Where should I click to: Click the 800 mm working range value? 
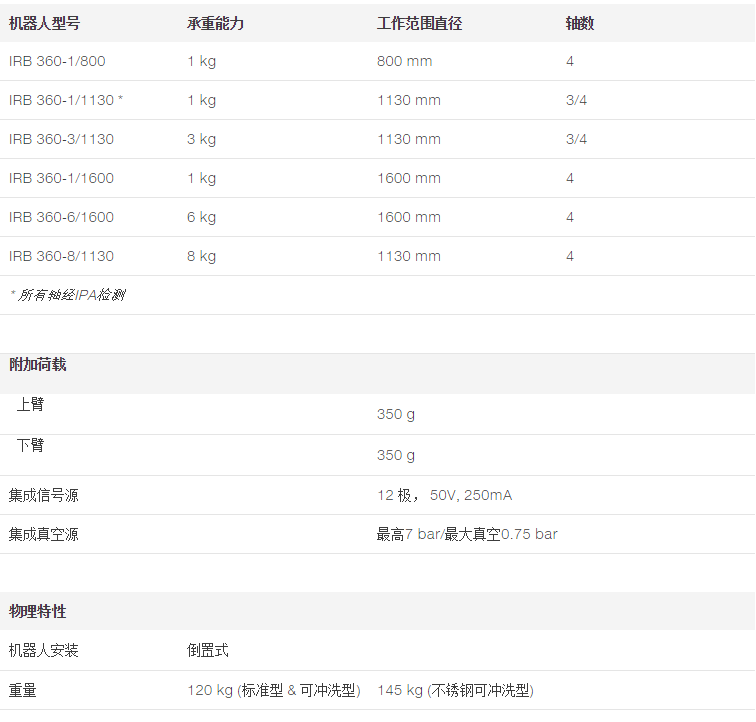click(x=405, y=61)
